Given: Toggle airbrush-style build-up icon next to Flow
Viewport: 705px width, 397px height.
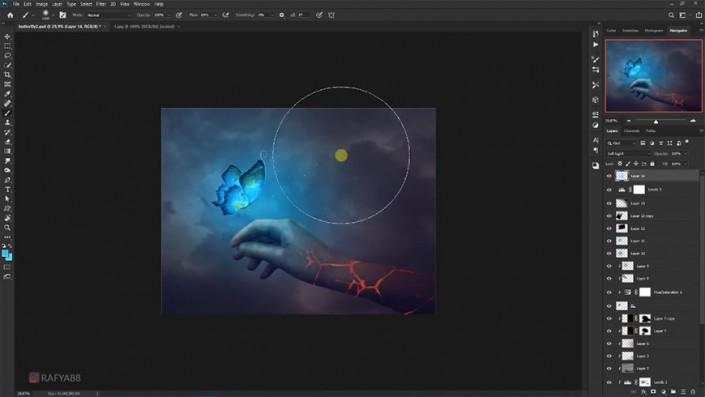Looking at the screenshot, I should pyautogui.click(x=226, y=15).
